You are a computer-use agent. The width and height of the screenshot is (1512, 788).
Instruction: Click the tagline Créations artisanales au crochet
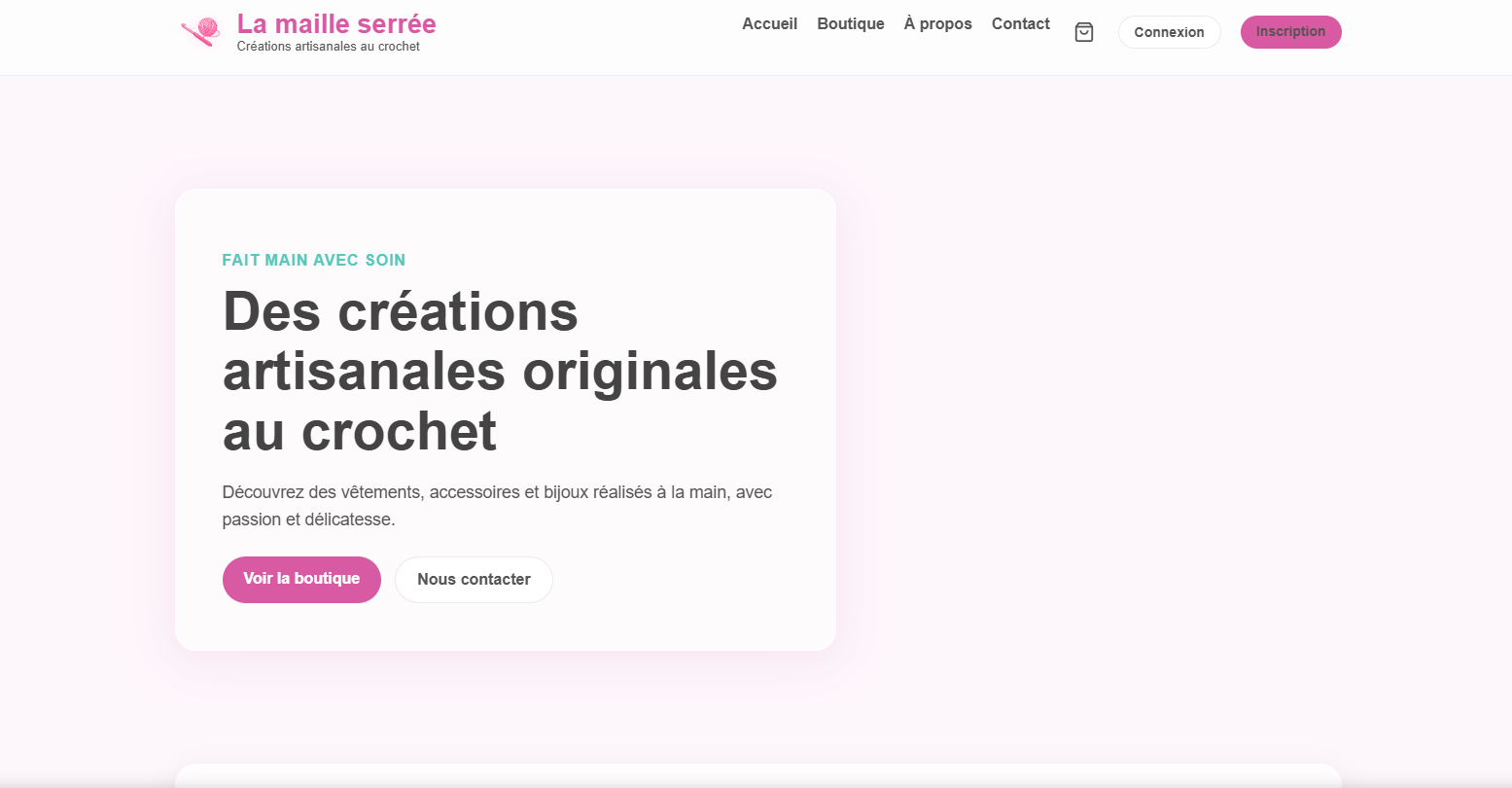point(329,47)
